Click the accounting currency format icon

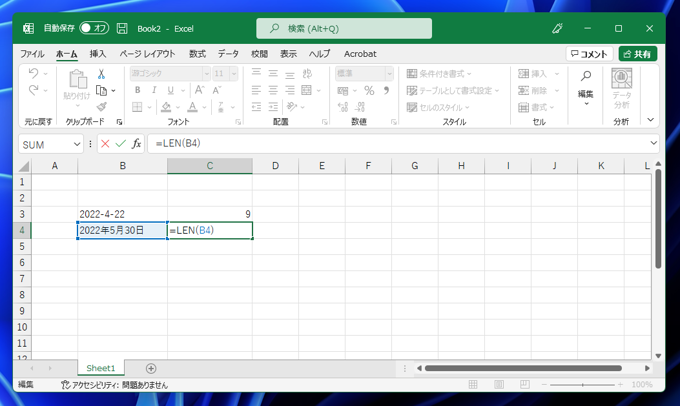[343, 90]
